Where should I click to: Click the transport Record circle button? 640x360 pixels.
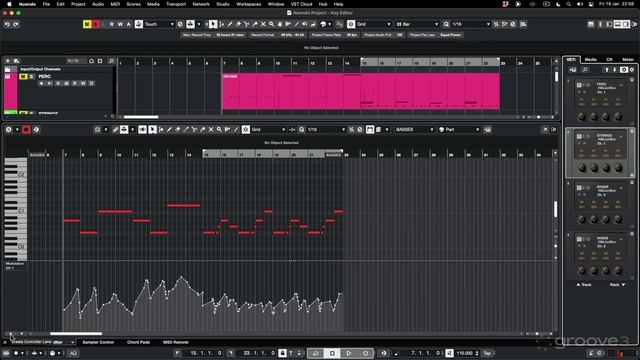click(x=366, y=353)
